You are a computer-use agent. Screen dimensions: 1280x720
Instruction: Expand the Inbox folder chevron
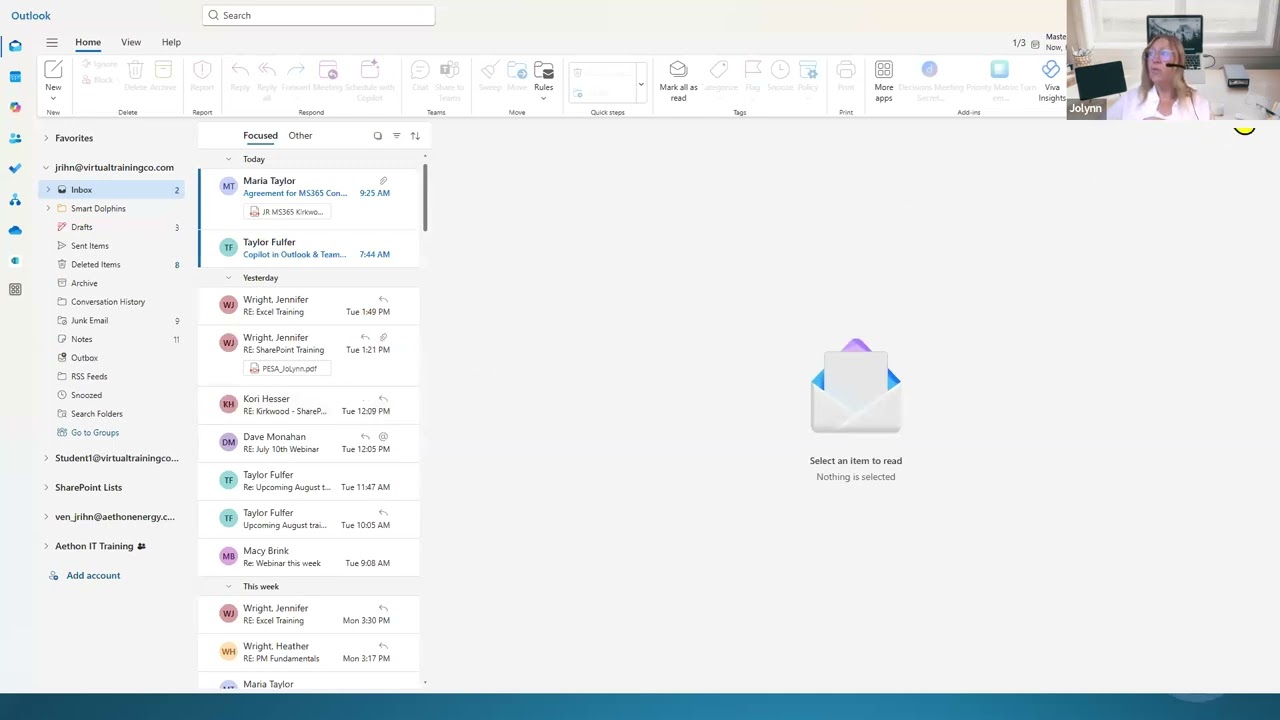[x=47, y=190]
